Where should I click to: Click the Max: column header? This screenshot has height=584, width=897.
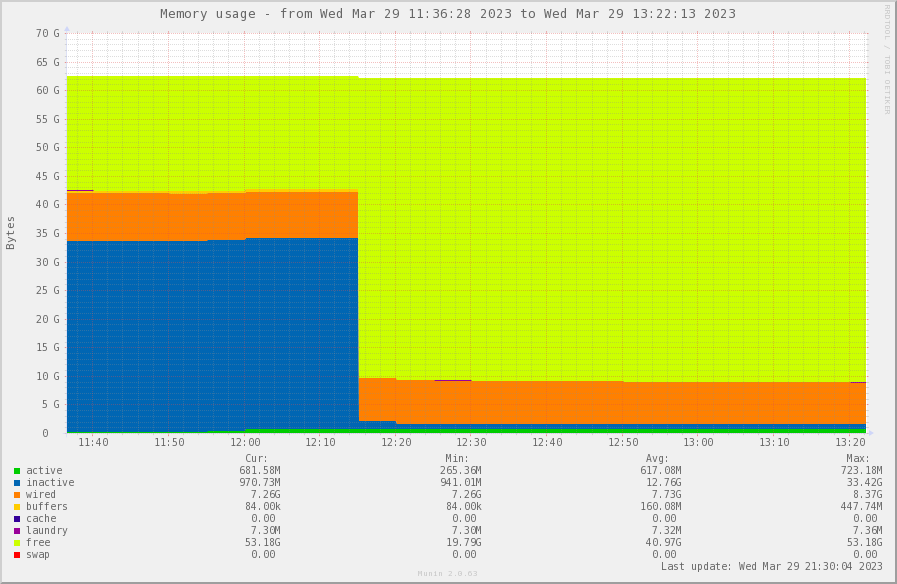pyautogui.click(x=857, y=458)
